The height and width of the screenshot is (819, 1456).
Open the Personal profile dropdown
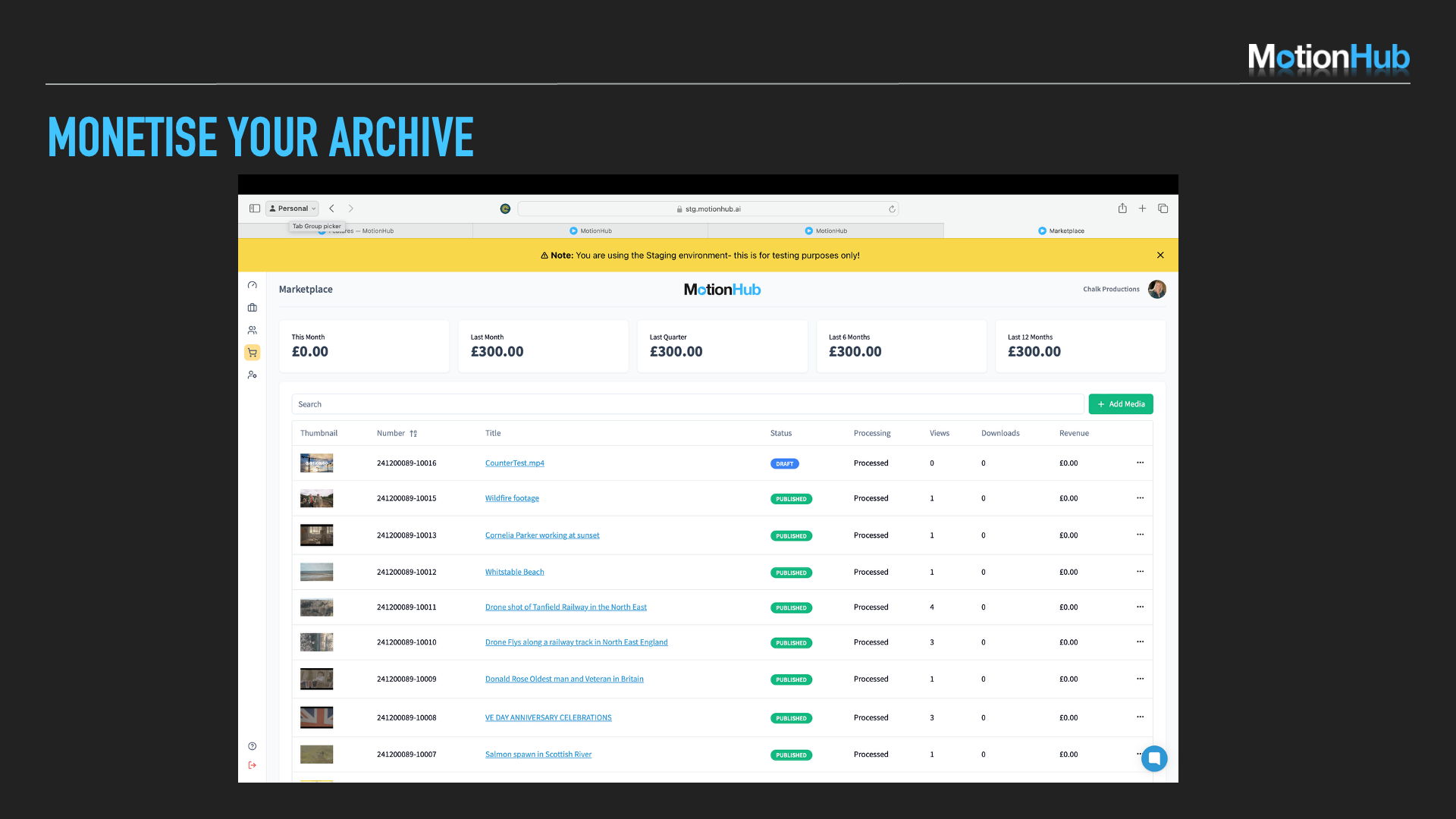pyautogui.click(x=293, y=209)
